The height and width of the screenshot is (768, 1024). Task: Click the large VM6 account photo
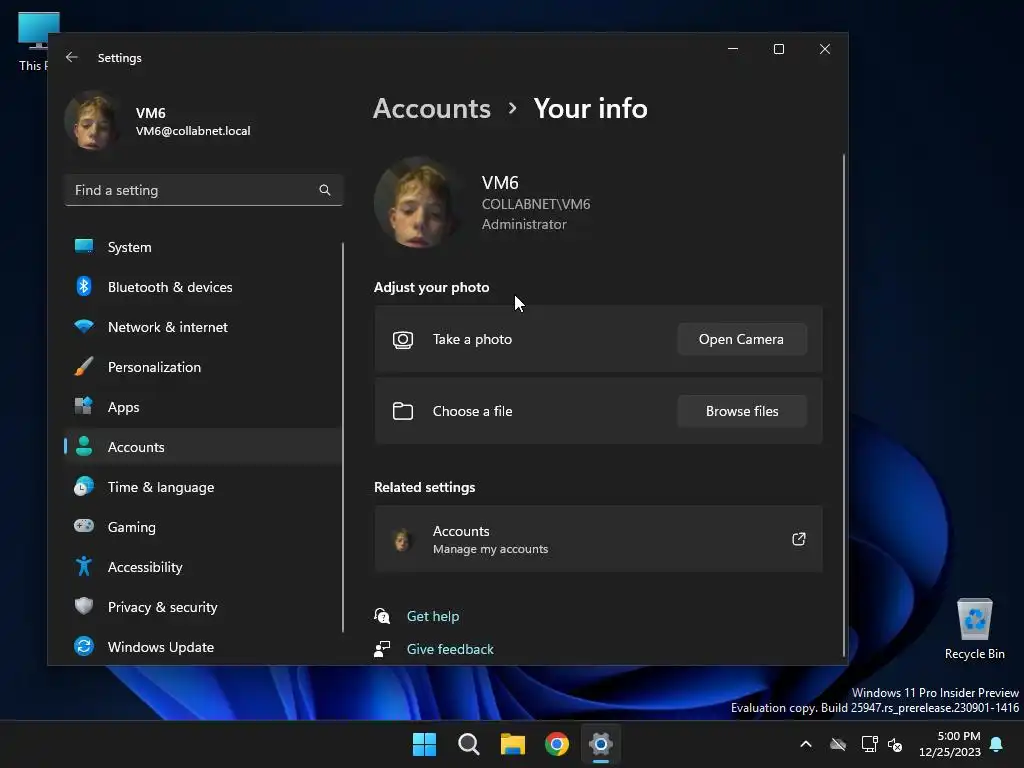(x=419, y=202)
